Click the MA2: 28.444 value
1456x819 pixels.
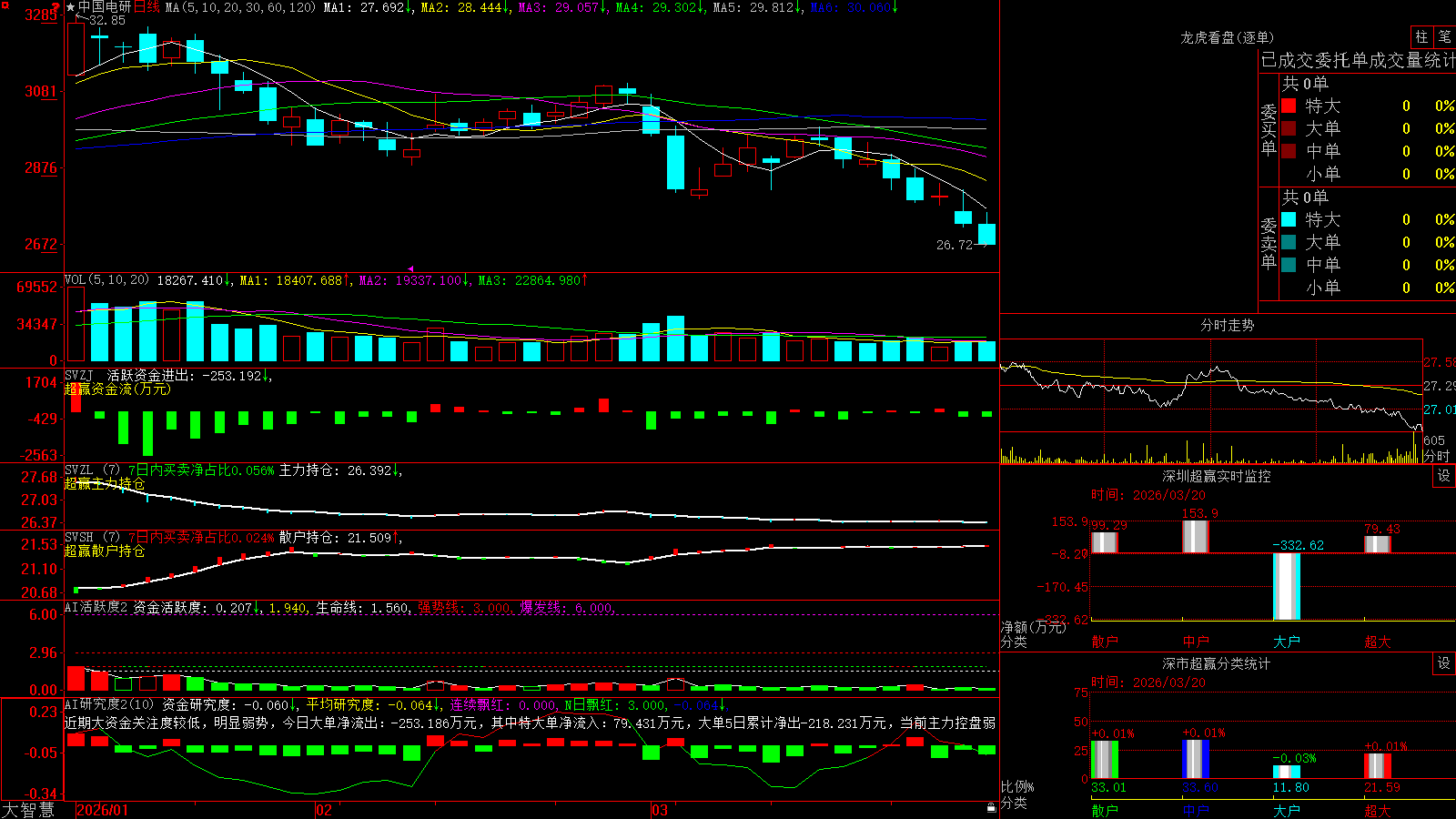[465, 7]
